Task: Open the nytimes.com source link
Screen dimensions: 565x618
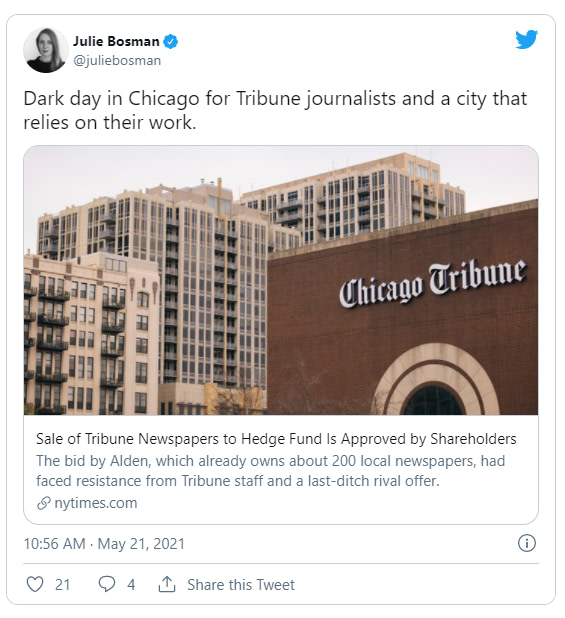Action: point(96,503)
